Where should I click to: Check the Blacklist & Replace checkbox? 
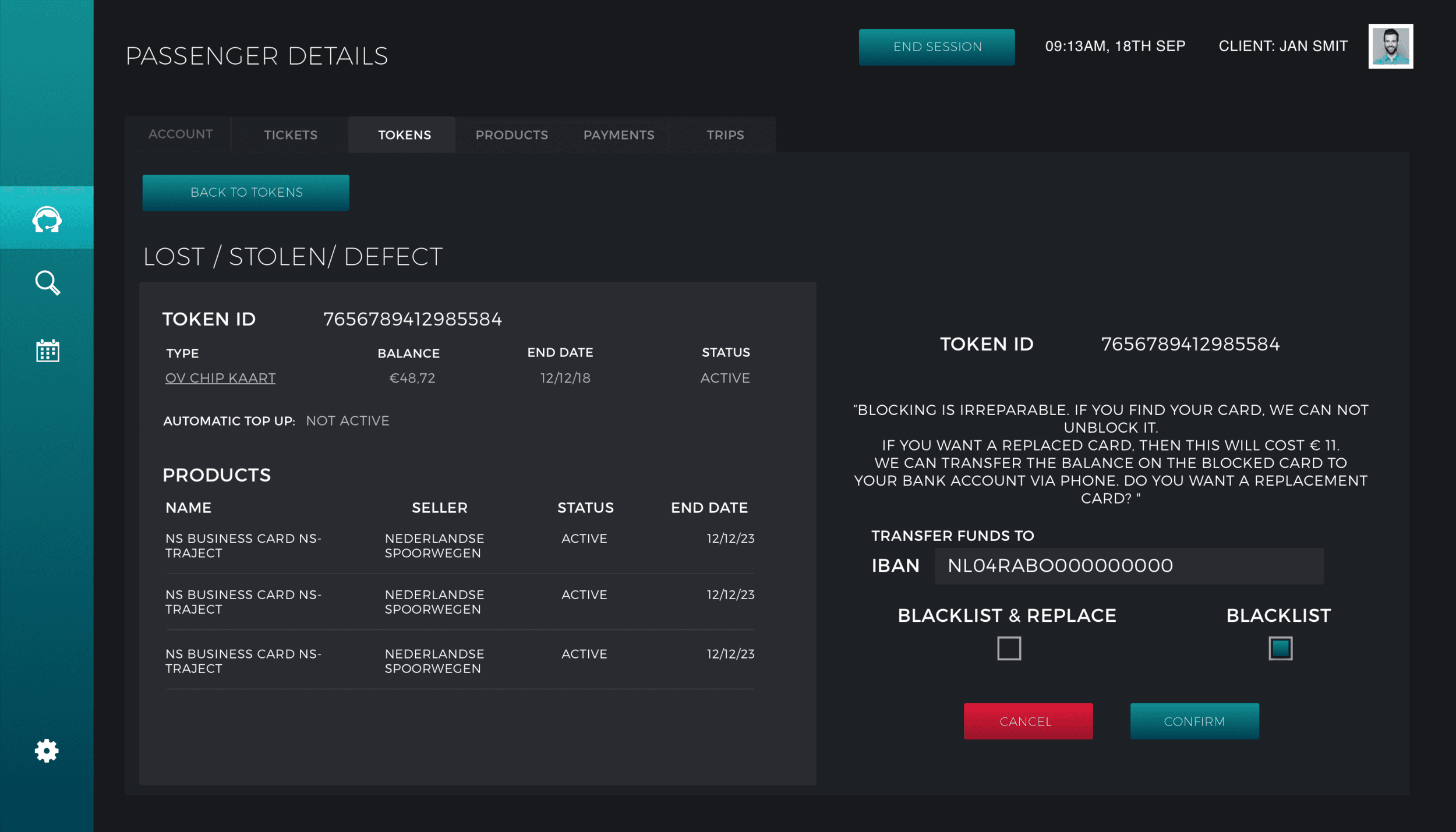(1009, 648)
